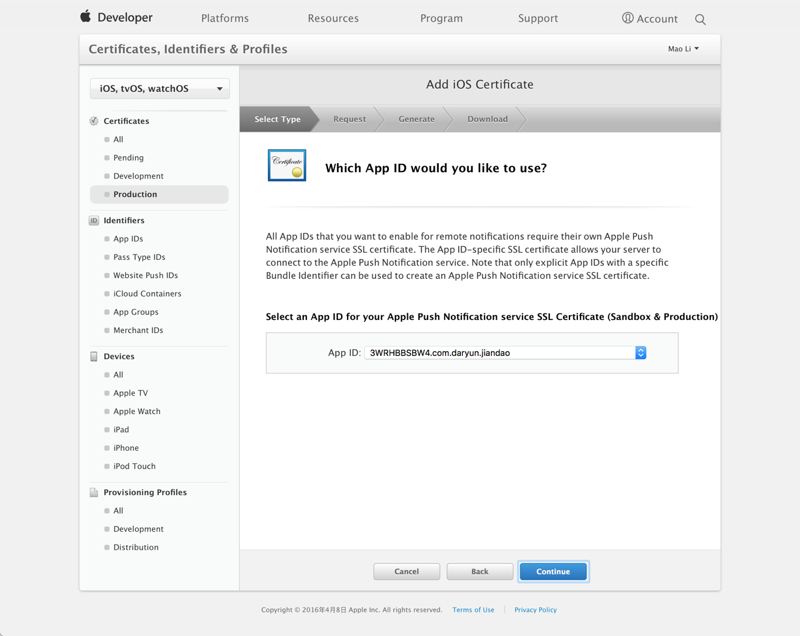This screenshot has height=636, width=800.
Task: Show iPhone devices
Action: (x=126, y=448)
